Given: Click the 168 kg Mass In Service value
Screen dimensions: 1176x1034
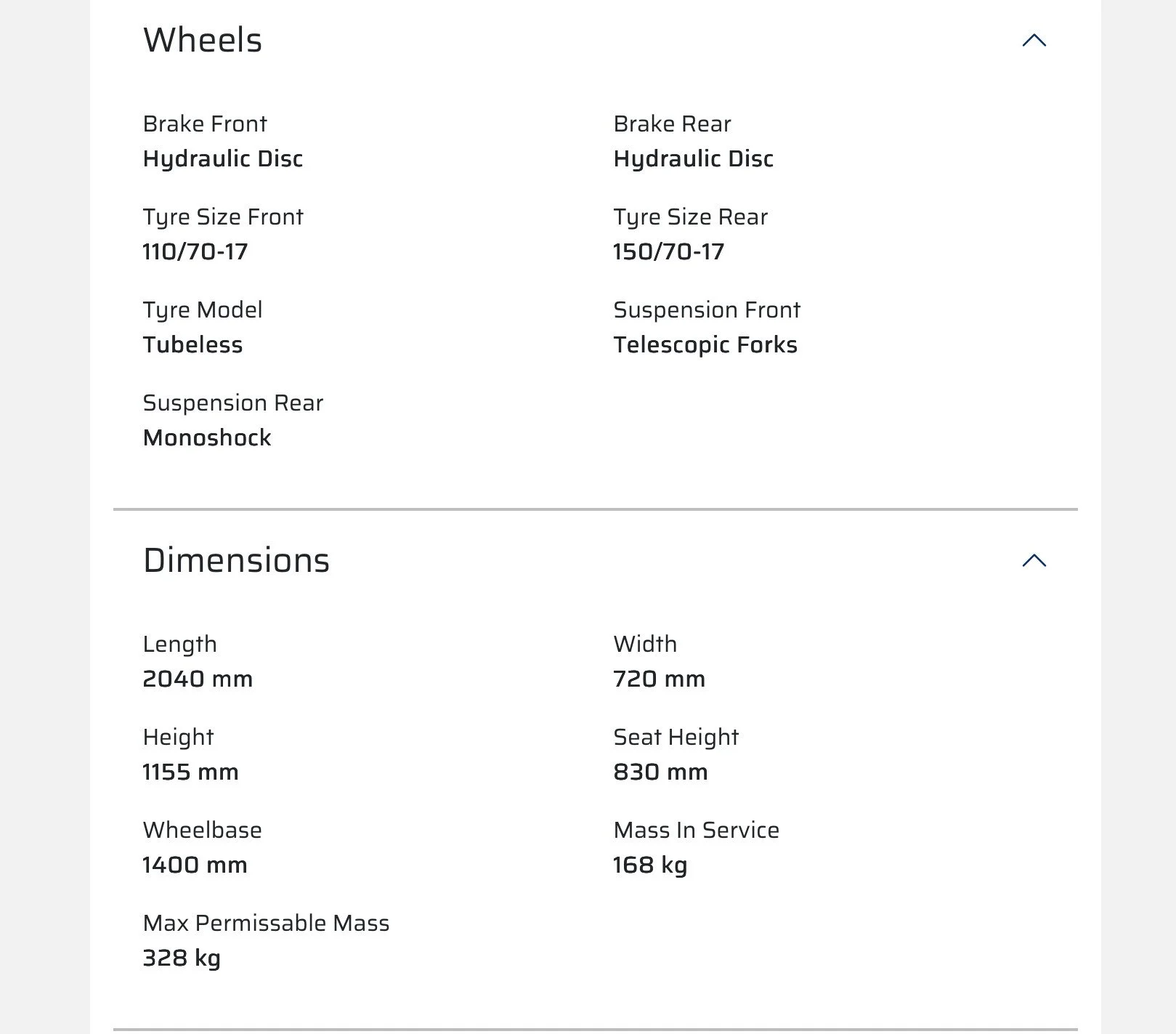Looking at the screenshot, I should [650, 865].
